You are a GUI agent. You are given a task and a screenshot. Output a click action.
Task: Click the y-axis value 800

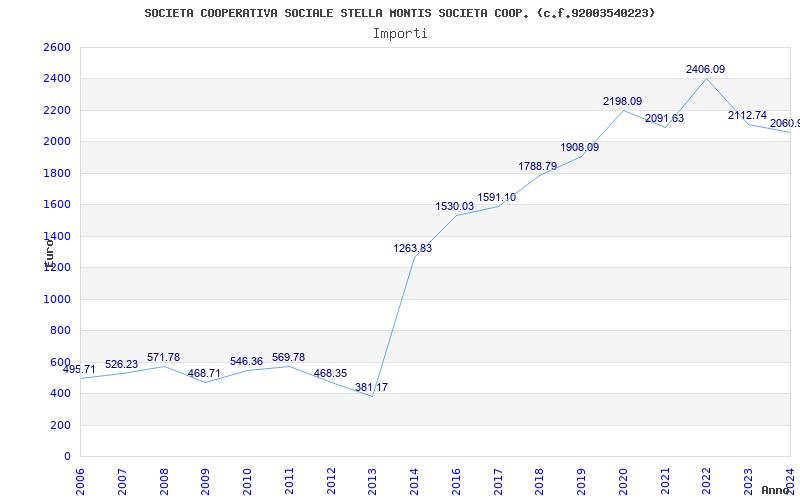pos(63,331)
